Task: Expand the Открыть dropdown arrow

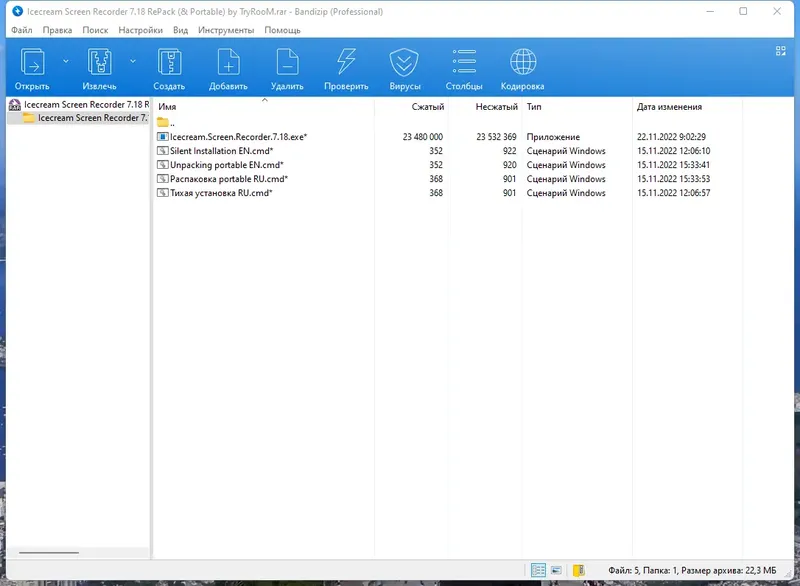Action: 66,61
